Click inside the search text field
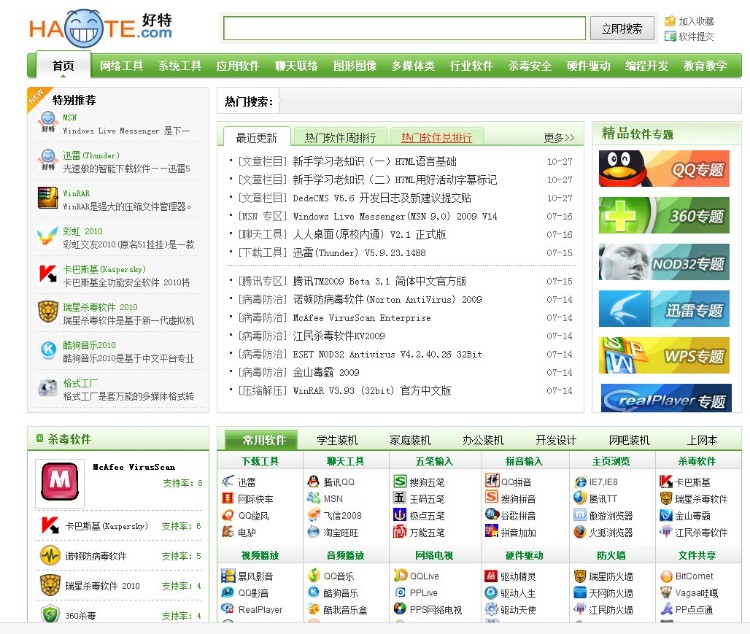Viewport: 750px width, 634px height. coord(404,28)
